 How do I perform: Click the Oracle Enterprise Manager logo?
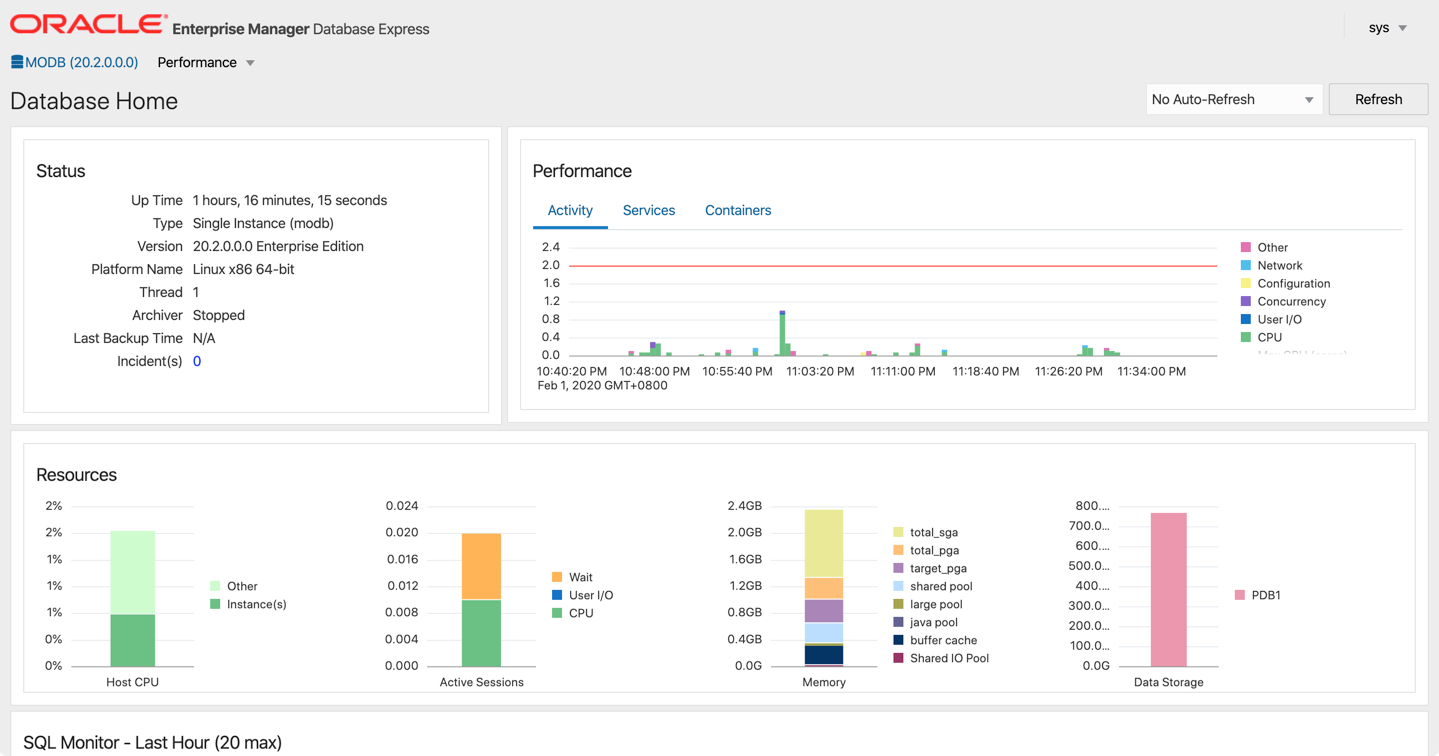pyautogui.click(x=86, y=22)
